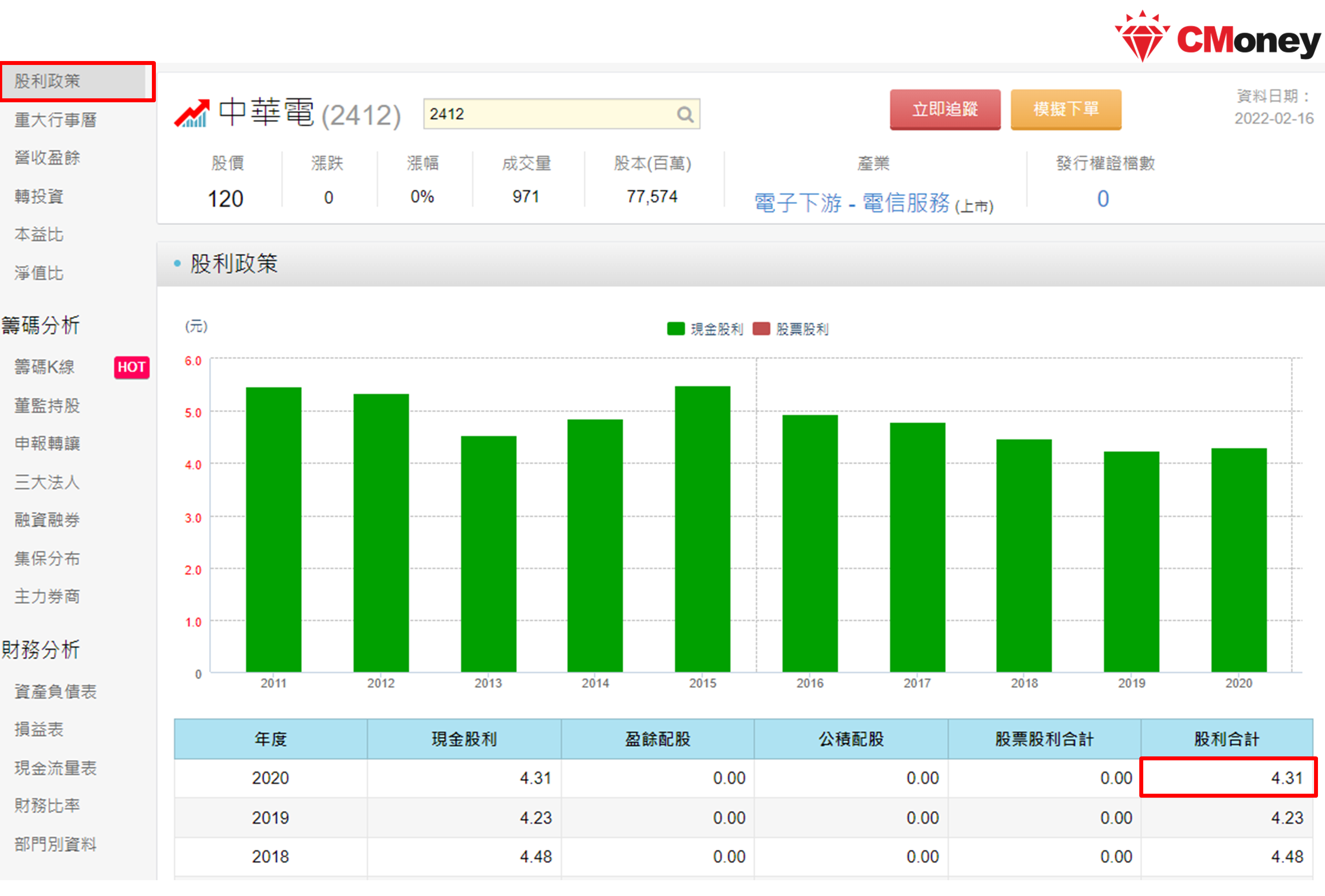Open 主力券商 in the sidebar
Image resolution: width=1325 pixels, height=896 pixels.
(x=47, y=596)
